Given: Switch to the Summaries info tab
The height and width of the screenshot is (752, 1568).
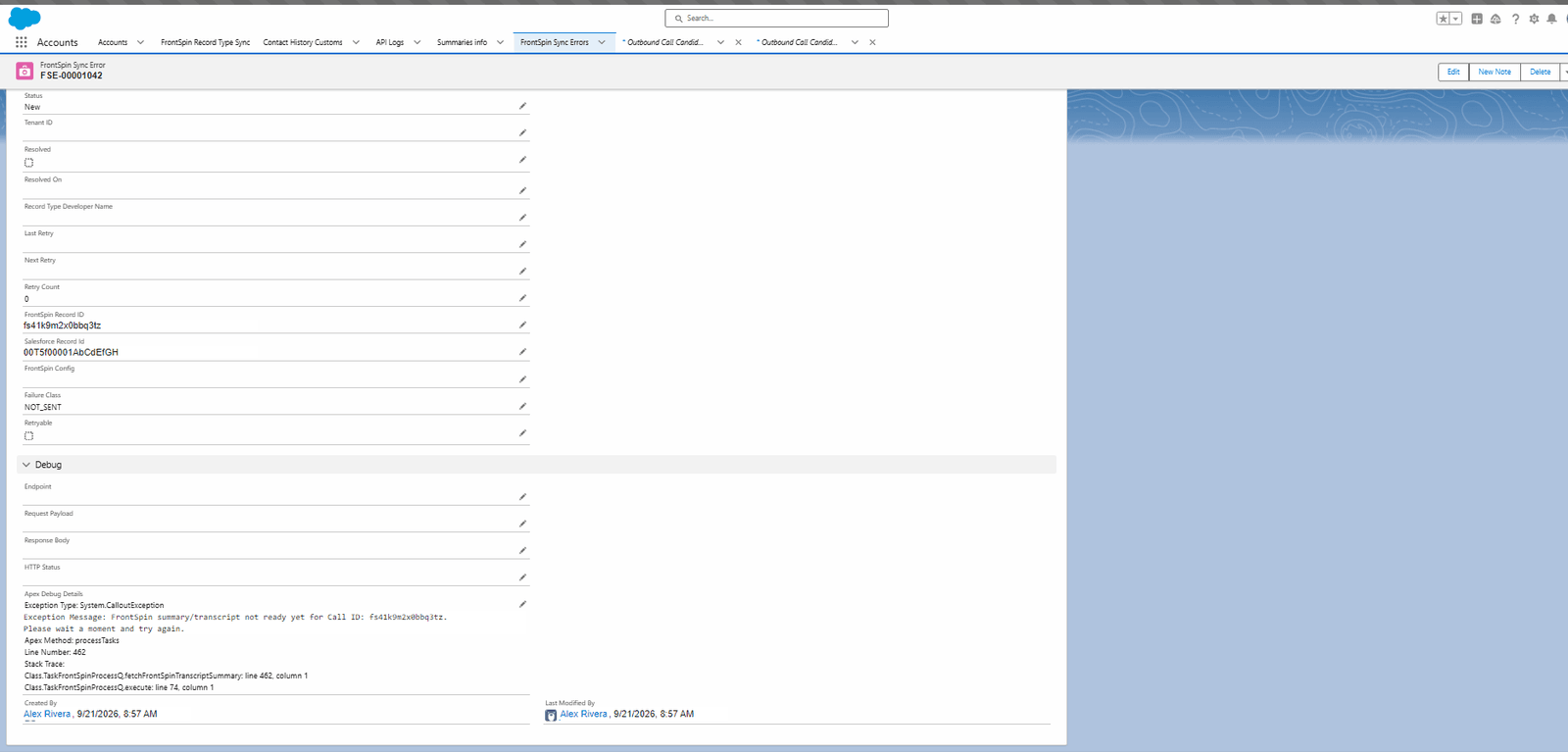Looking at the screenshot, I should 462,42.
